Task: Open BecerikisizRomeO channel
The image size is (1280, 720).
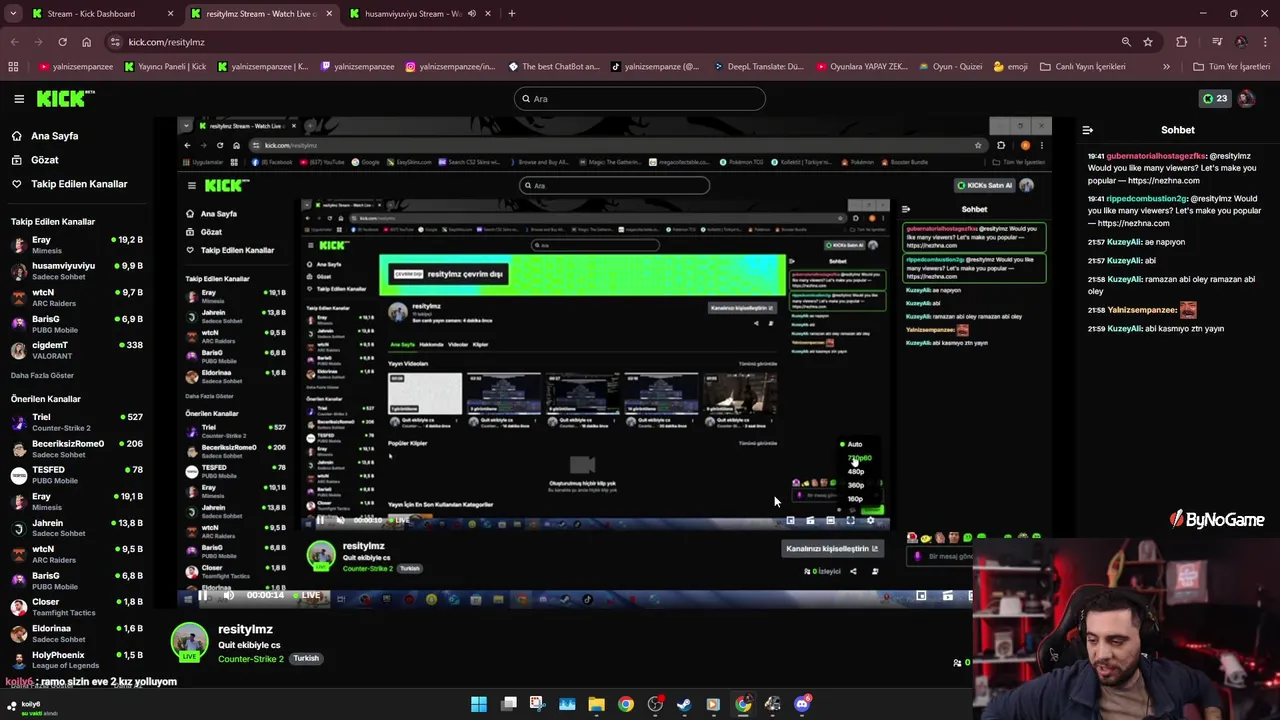Action: coord(77,449)
